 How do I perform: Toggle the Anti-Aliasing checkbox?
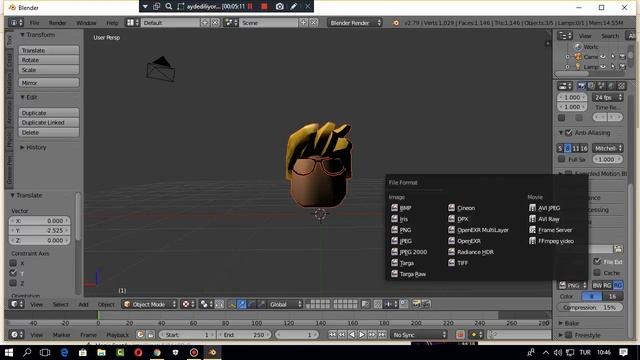(x=569, y=133)
